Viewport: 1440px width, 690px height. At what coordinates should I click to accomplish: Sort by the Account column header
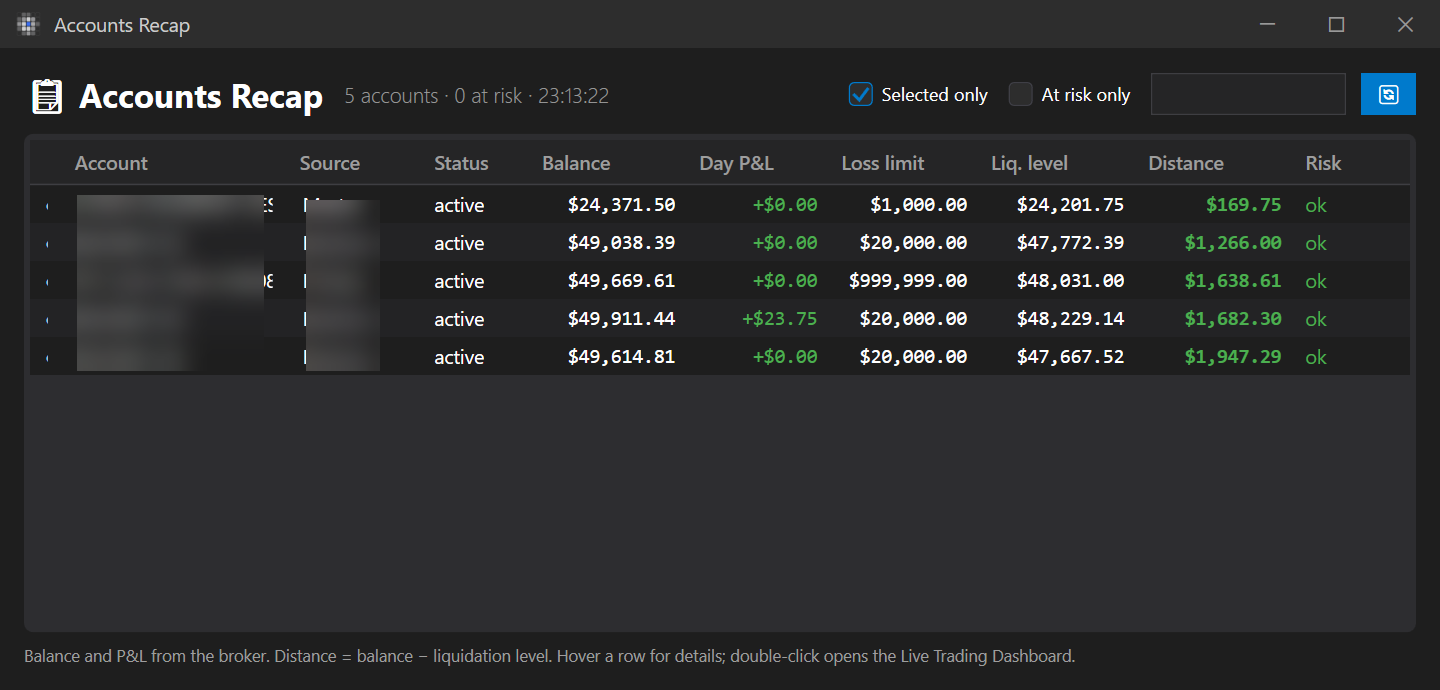[x=111, y=163]
